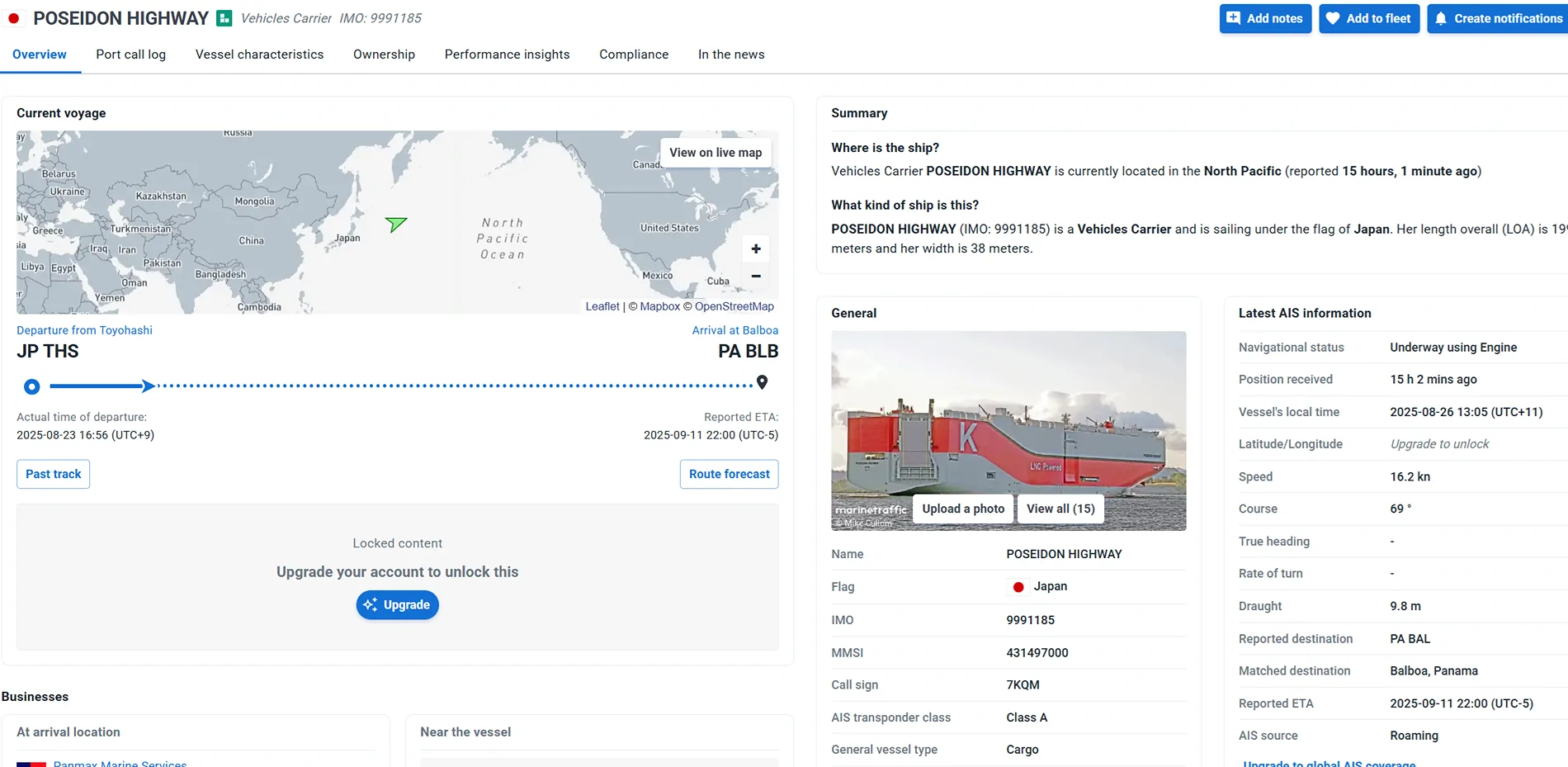Screen dimensions: 1568x767
Task: Click the MMSI value 431497000
Action: 1037,653
